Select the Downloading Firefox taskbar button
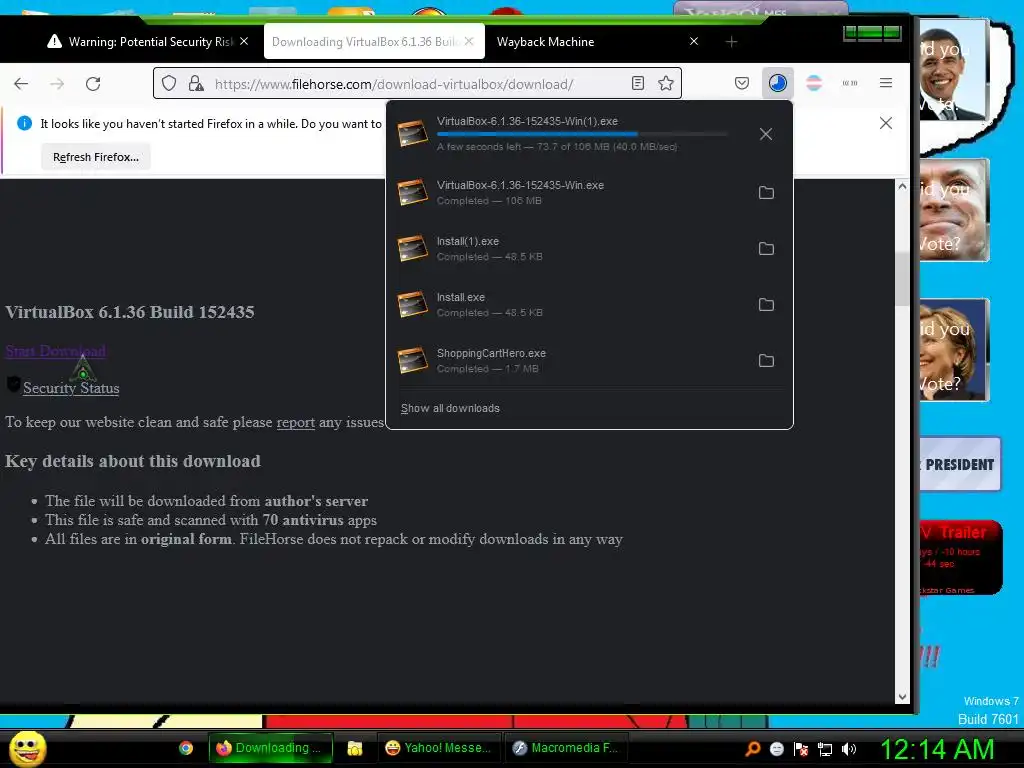 point(271,748)
